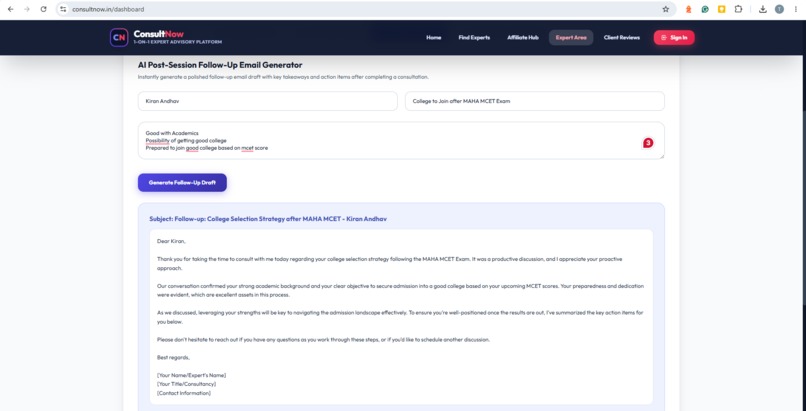The image size is (806, 411).
Task: Click the browser forward arrow
Action: [x=27, y=9]
